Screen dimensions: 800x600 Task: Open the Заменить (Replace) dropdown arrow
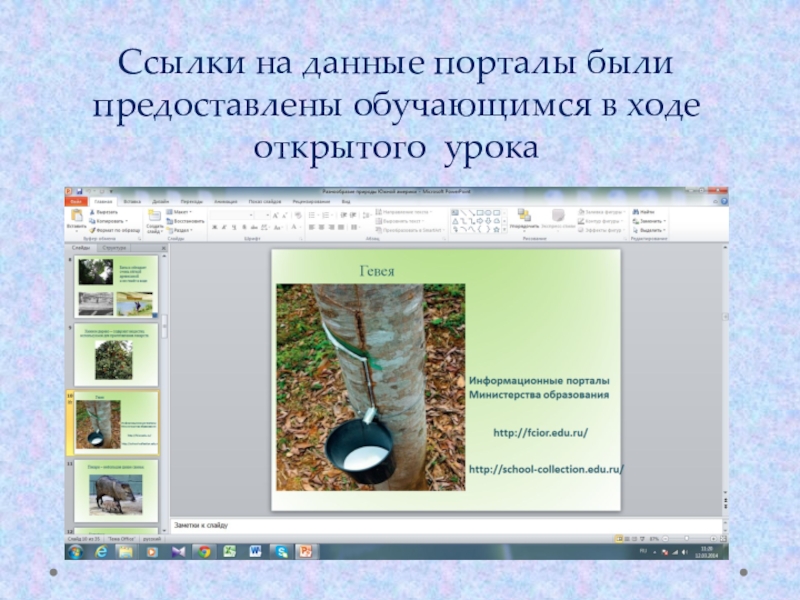[666, 220]
